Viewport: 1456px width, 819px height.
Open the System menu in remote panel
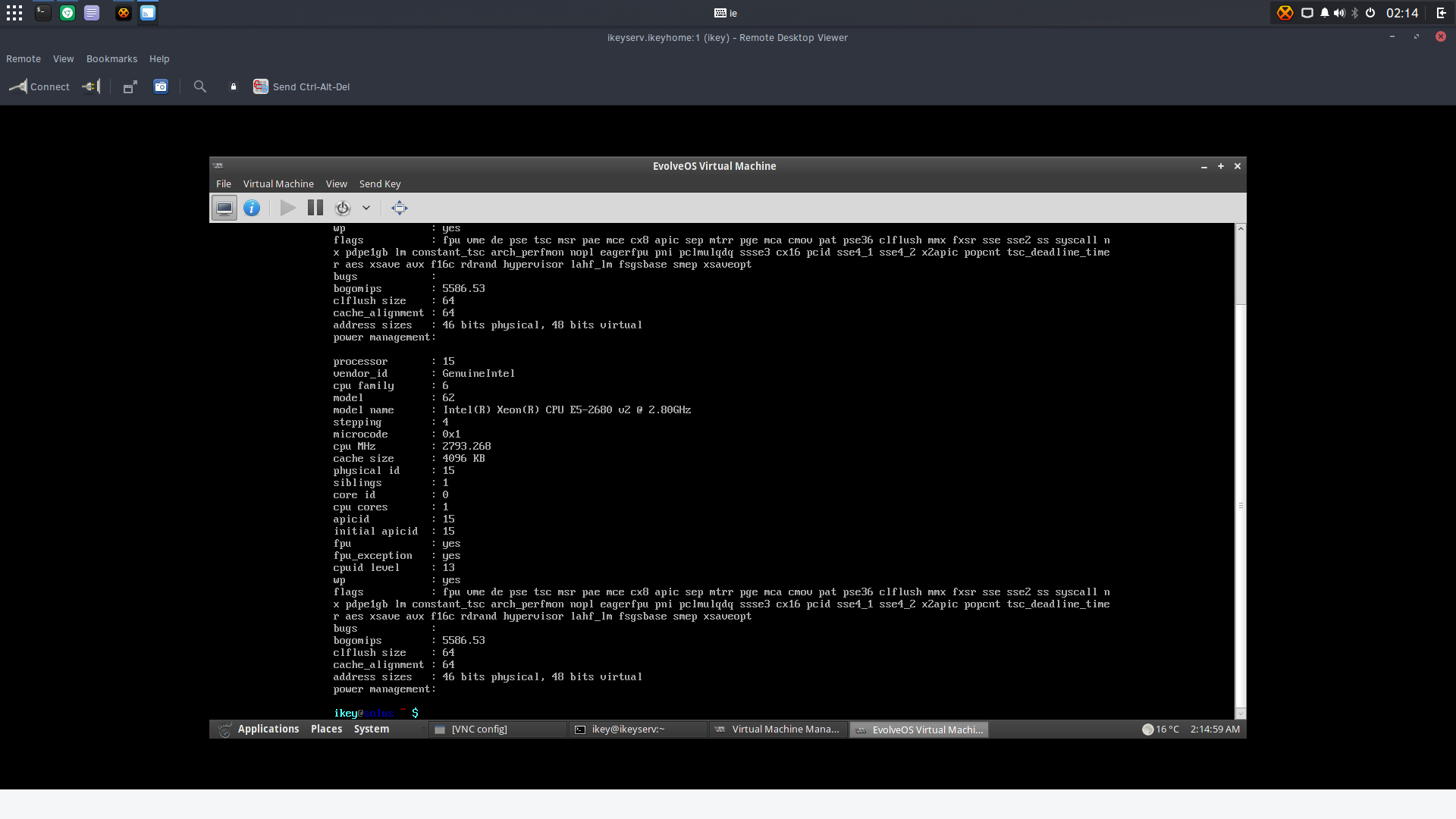coord(372,729)
